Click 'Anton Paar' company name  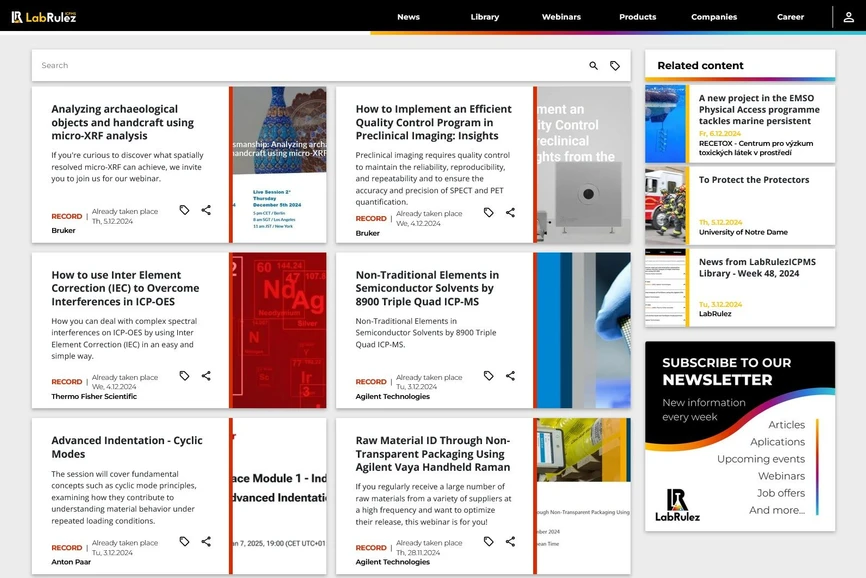pyautogui.click(x=71, y=562)
